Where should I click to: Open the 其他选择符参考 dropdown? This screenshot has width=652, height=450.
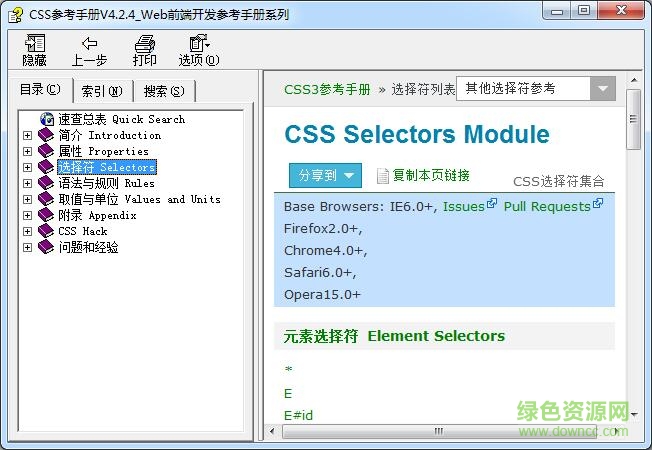pyautogui.click(x=536, y=88)
